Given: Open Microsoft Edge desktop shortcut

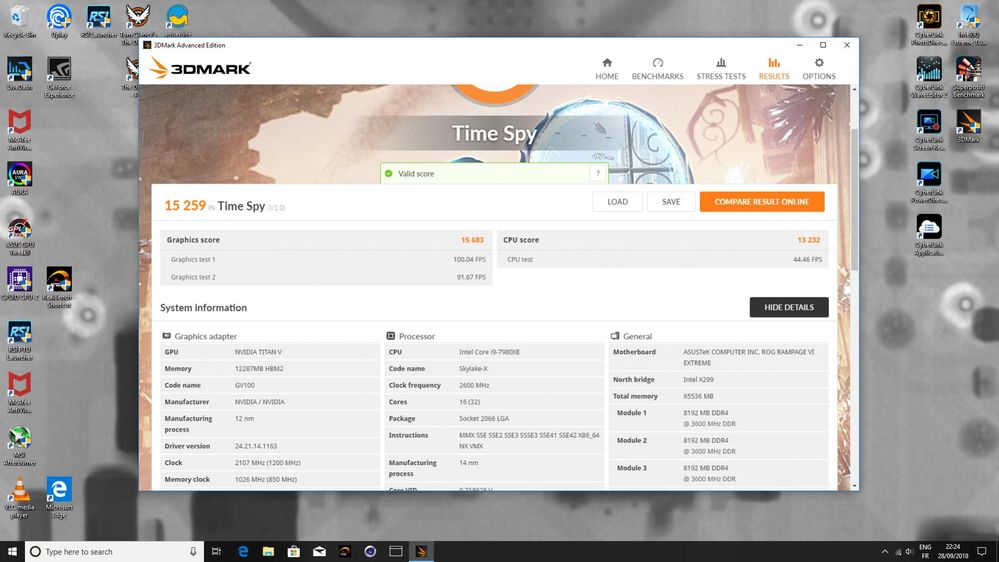Looking at the screenshot, I should [x=59, y=498].
